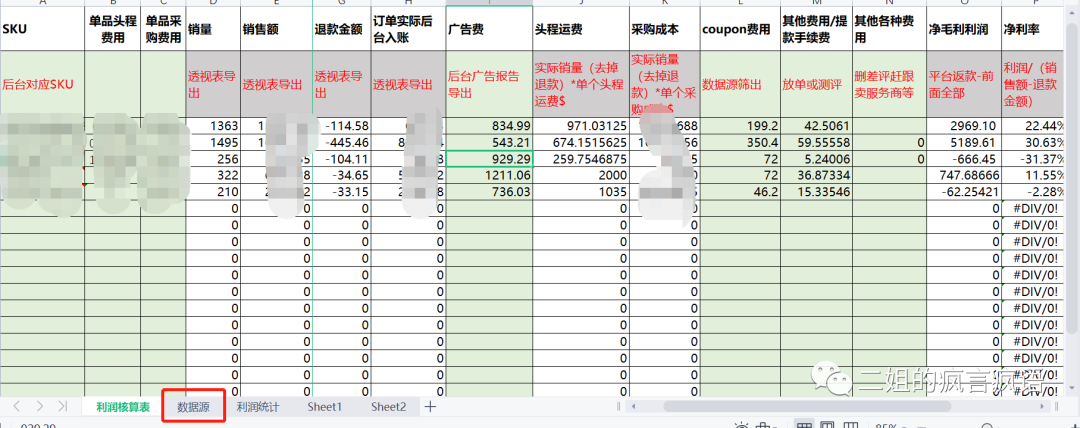Jump to the last sheet tab arrow
This screenshot has height=428, width=1080.
click(x=63, y=406)
